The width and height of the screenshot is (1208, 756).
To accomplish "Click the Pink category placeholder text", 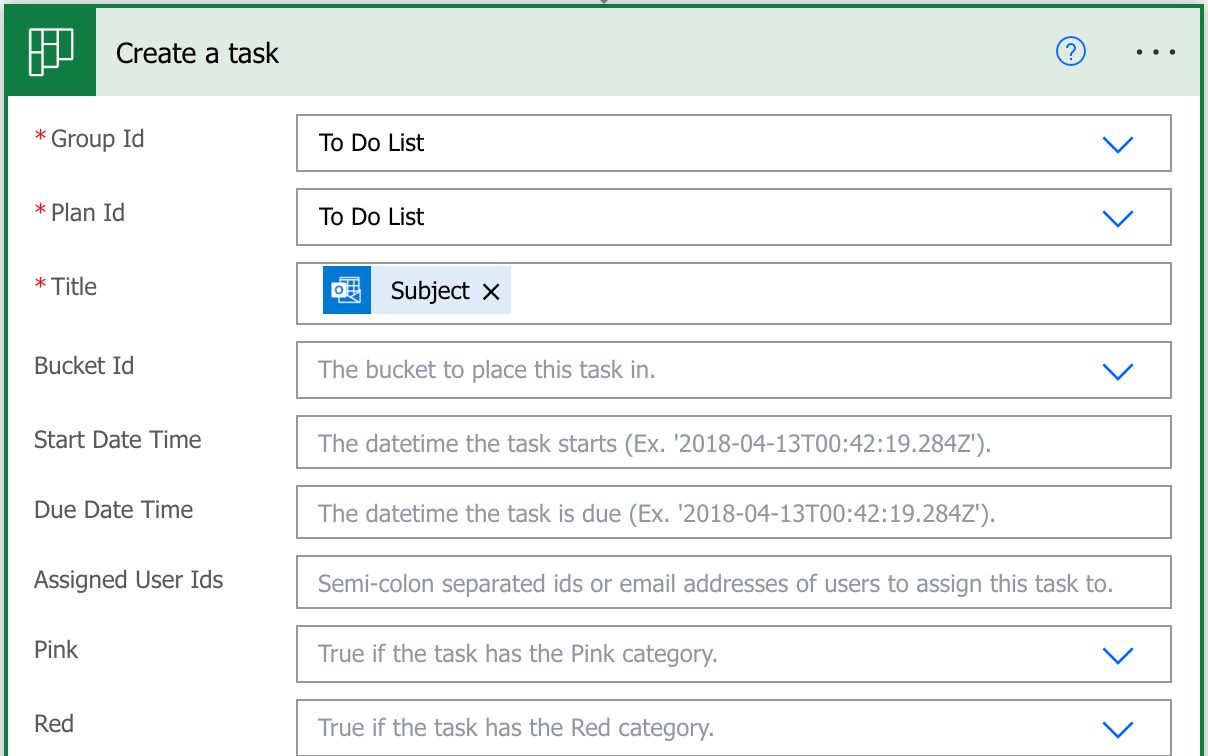I will click(x=518, y=654).
